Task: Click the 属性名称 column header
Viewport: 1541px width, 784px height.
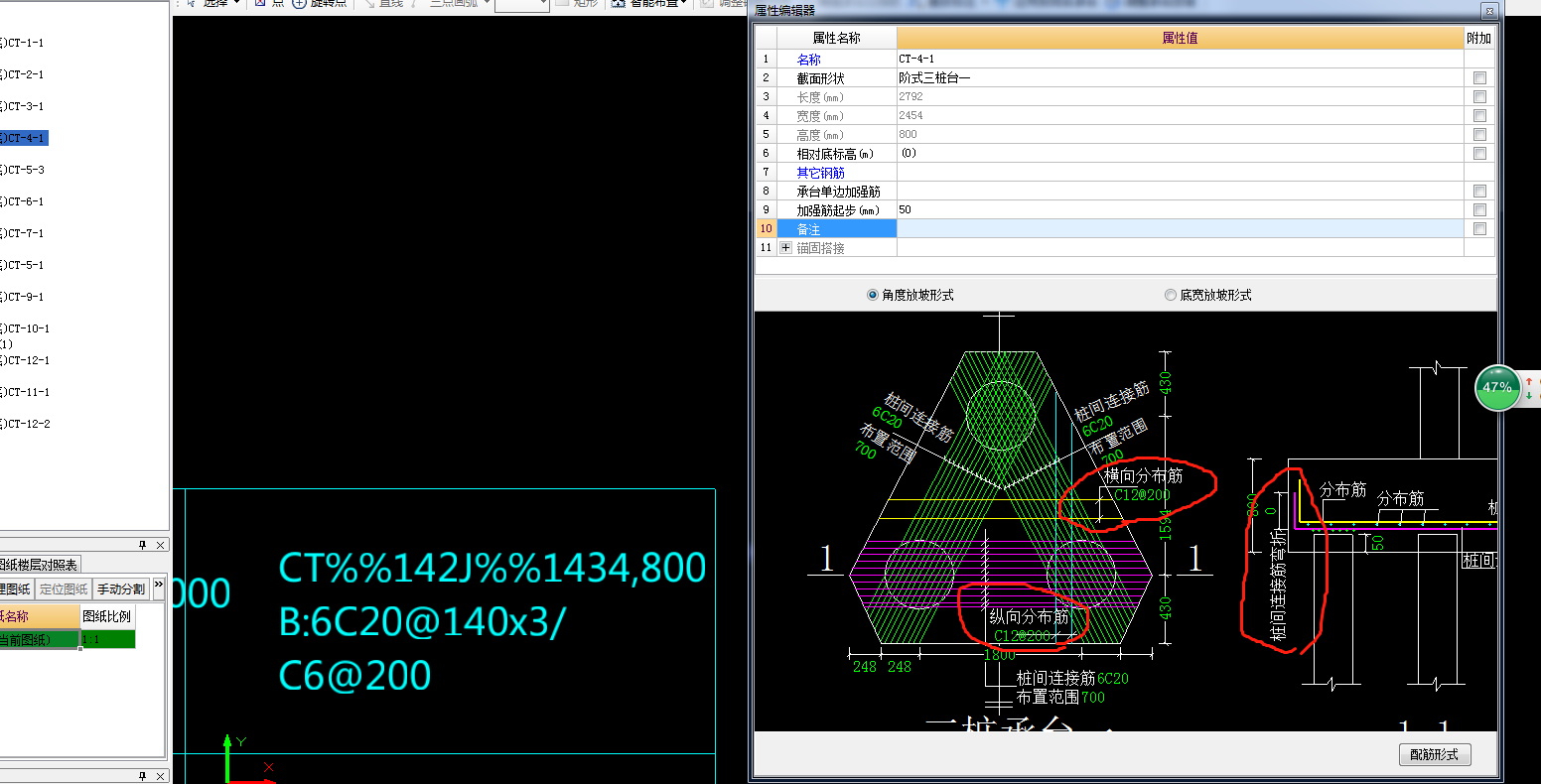Action: [x=836, y=38]
